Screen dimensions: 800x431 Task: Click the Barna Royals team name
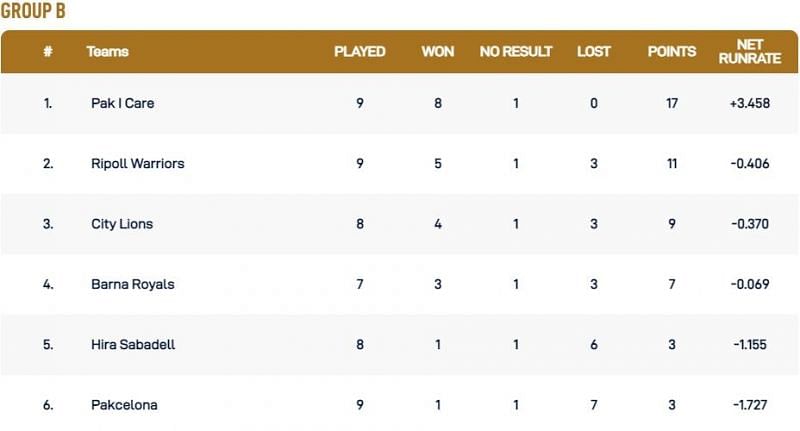[132, 284]
